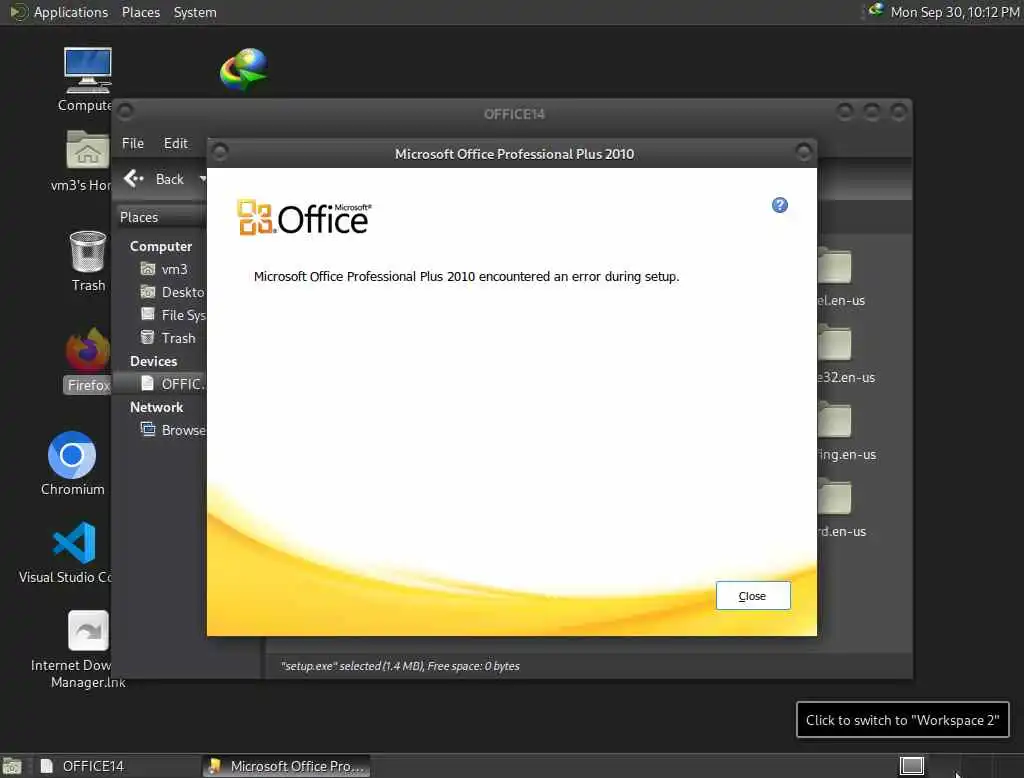Click the Office logo in the dialog
This screenshot has height=778, width=1024.
click(304, 217)
